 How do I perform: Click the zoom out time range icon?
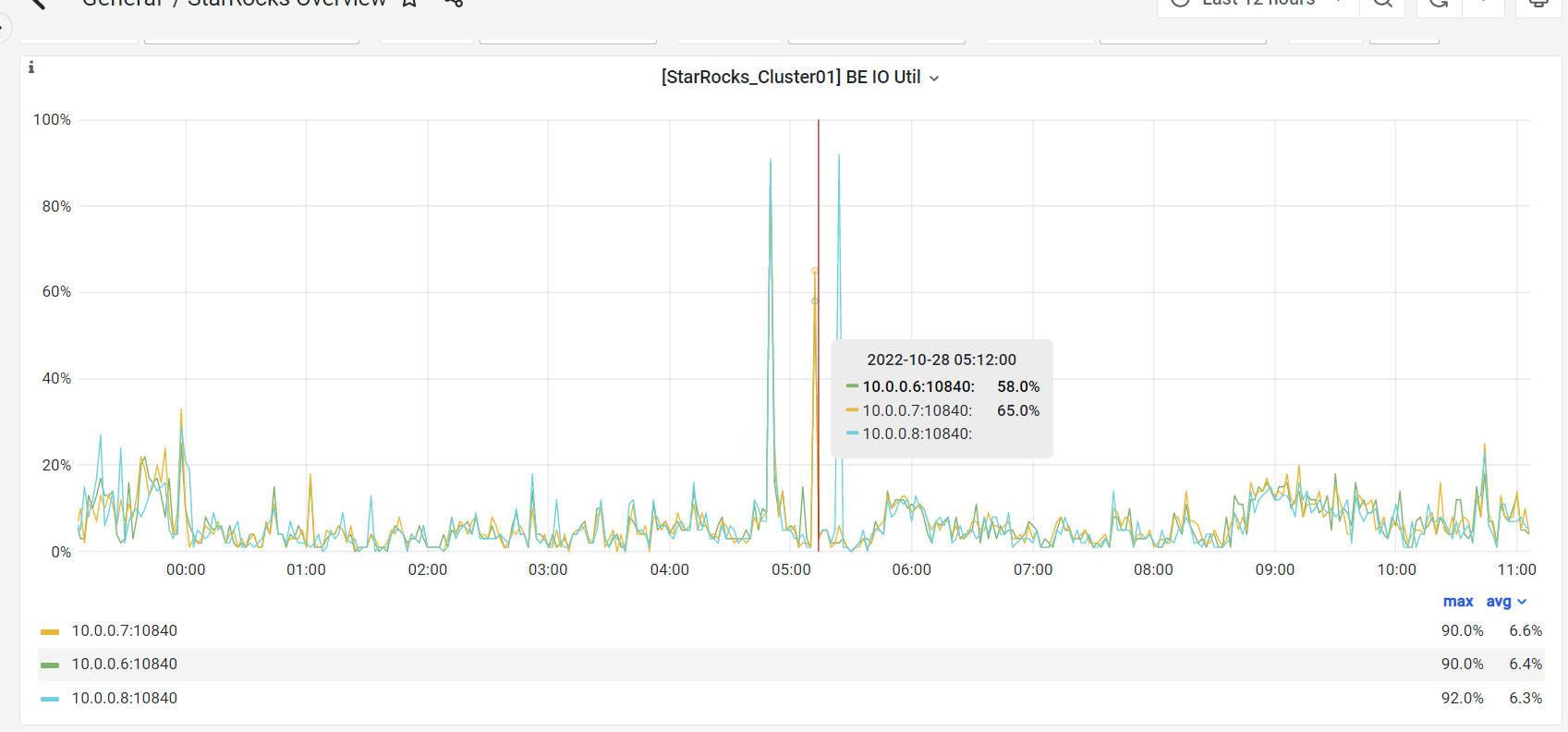(1382, 4)
